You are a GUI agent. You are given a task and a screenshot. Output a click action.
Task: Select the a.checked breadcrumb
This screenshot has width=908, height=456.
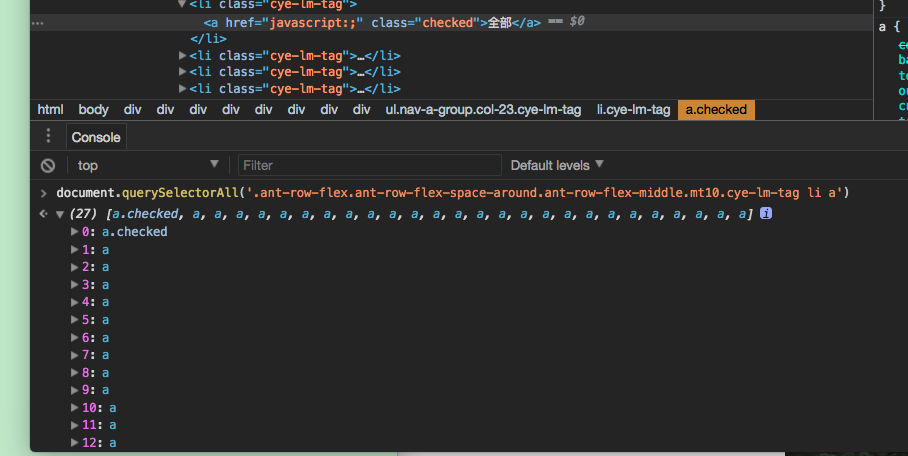click(x=716, y=110)
